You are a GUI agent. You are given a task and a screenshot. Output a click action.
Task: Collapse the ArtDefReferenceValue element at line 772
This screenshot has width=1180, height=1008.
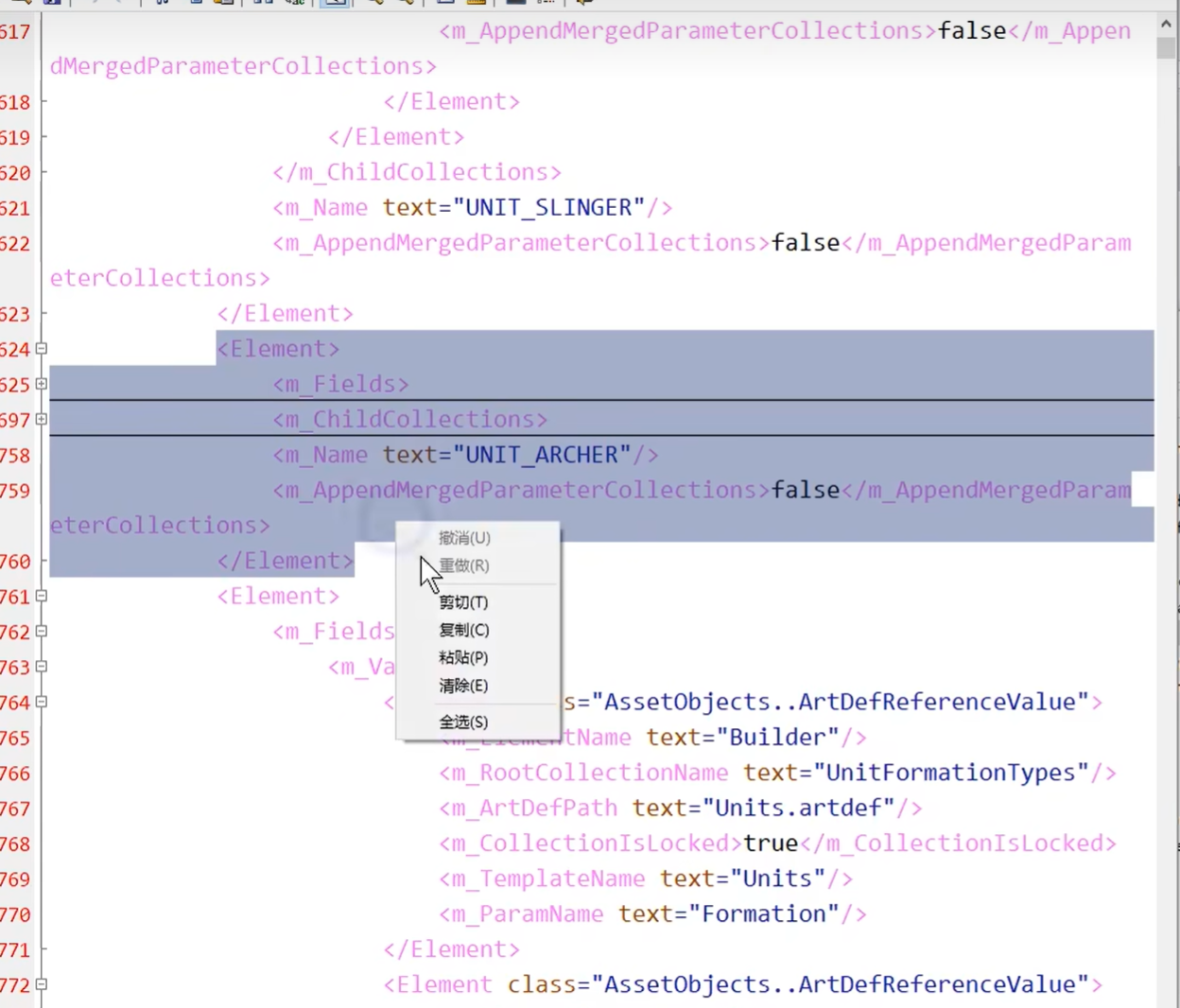point(41,984)
